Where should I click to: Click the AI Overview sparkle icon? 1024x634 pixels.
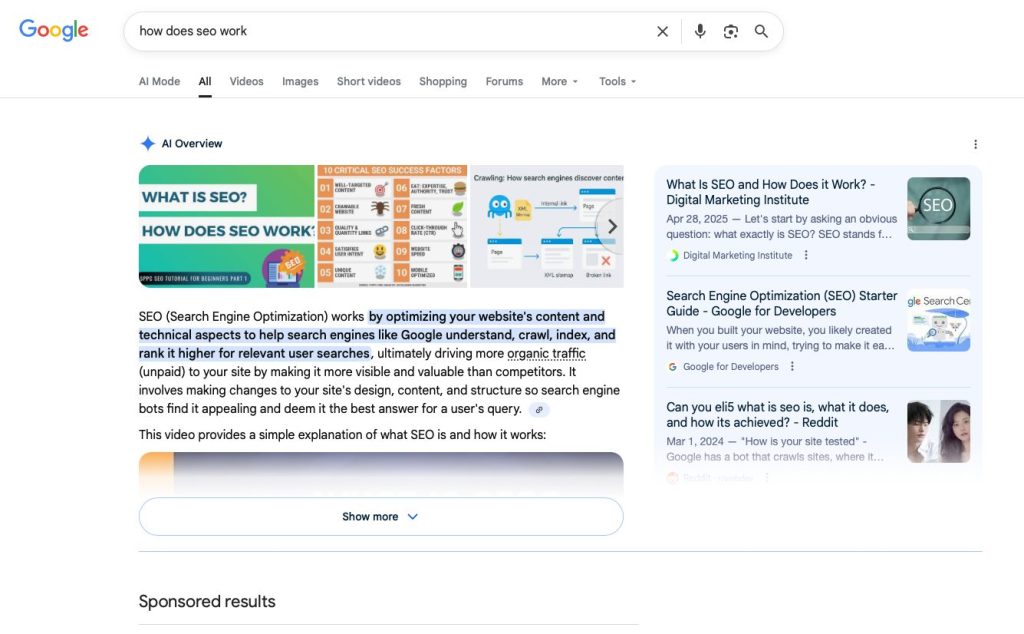[148, 144]
